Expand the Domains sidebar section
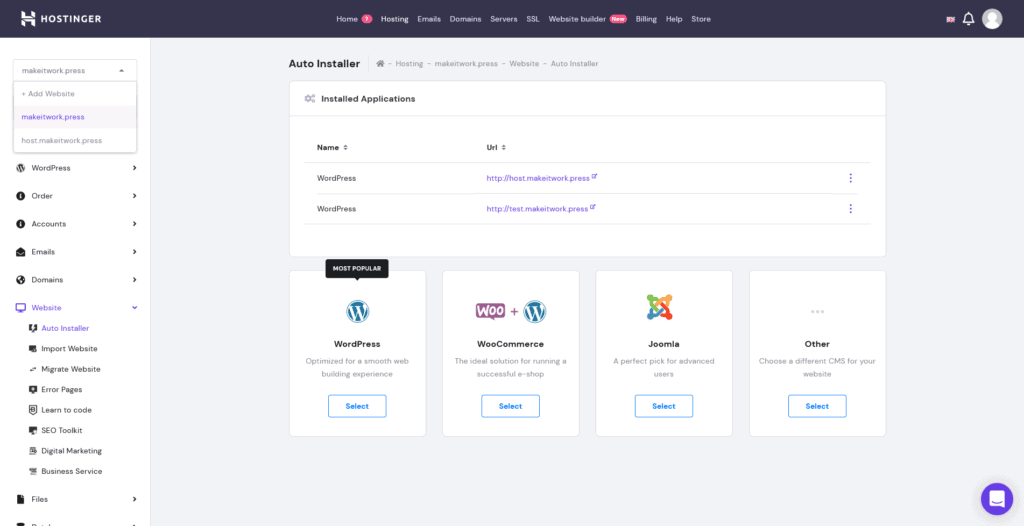This screenshot has height=526, width=1024. tap(135, 280)
